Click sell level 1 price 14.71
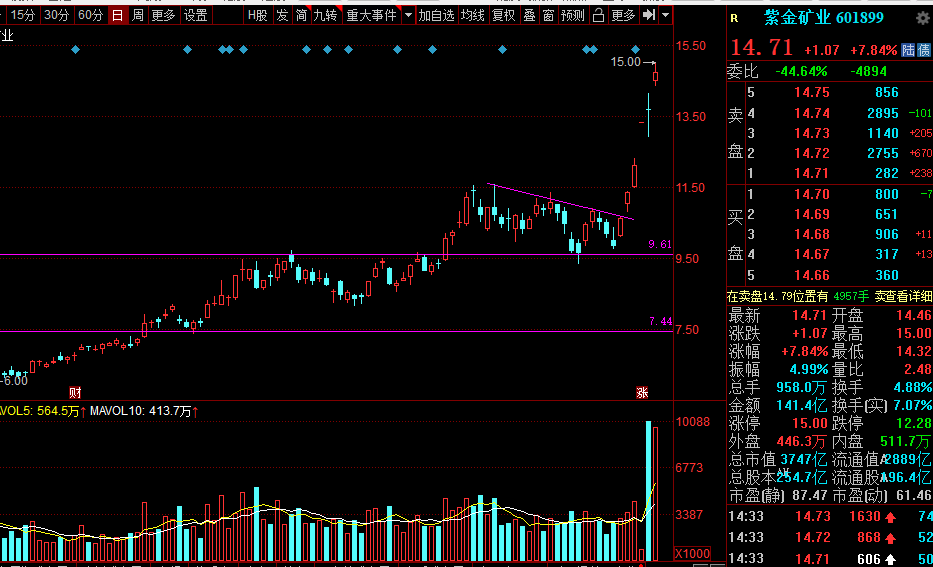 (812, 173)
